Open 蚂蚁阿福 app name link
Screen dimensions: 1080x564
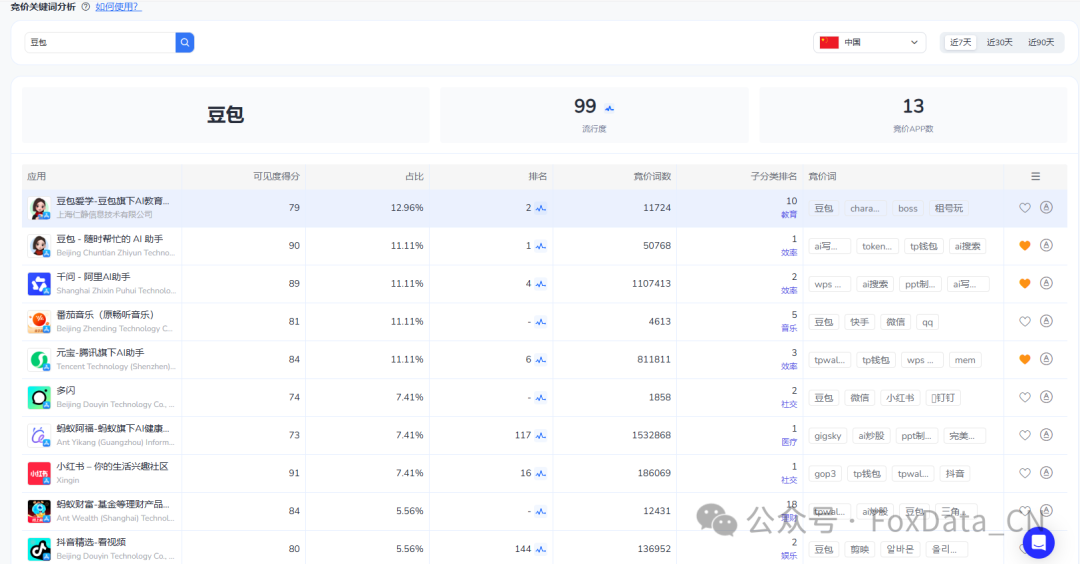click(x=112, y=428)
